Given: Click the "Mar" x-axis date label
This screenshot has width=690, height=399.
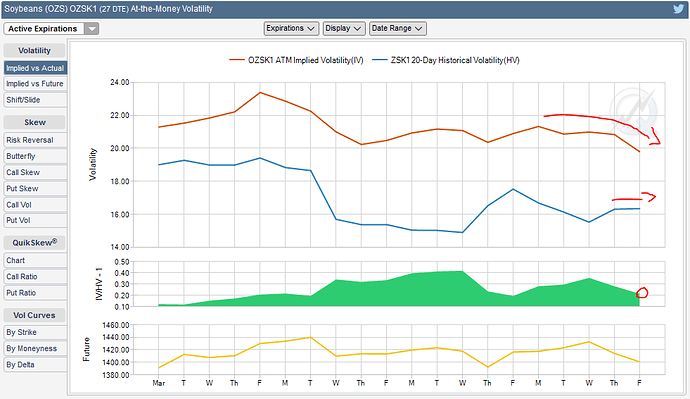Looking at the screenshot, I should 158,383.
